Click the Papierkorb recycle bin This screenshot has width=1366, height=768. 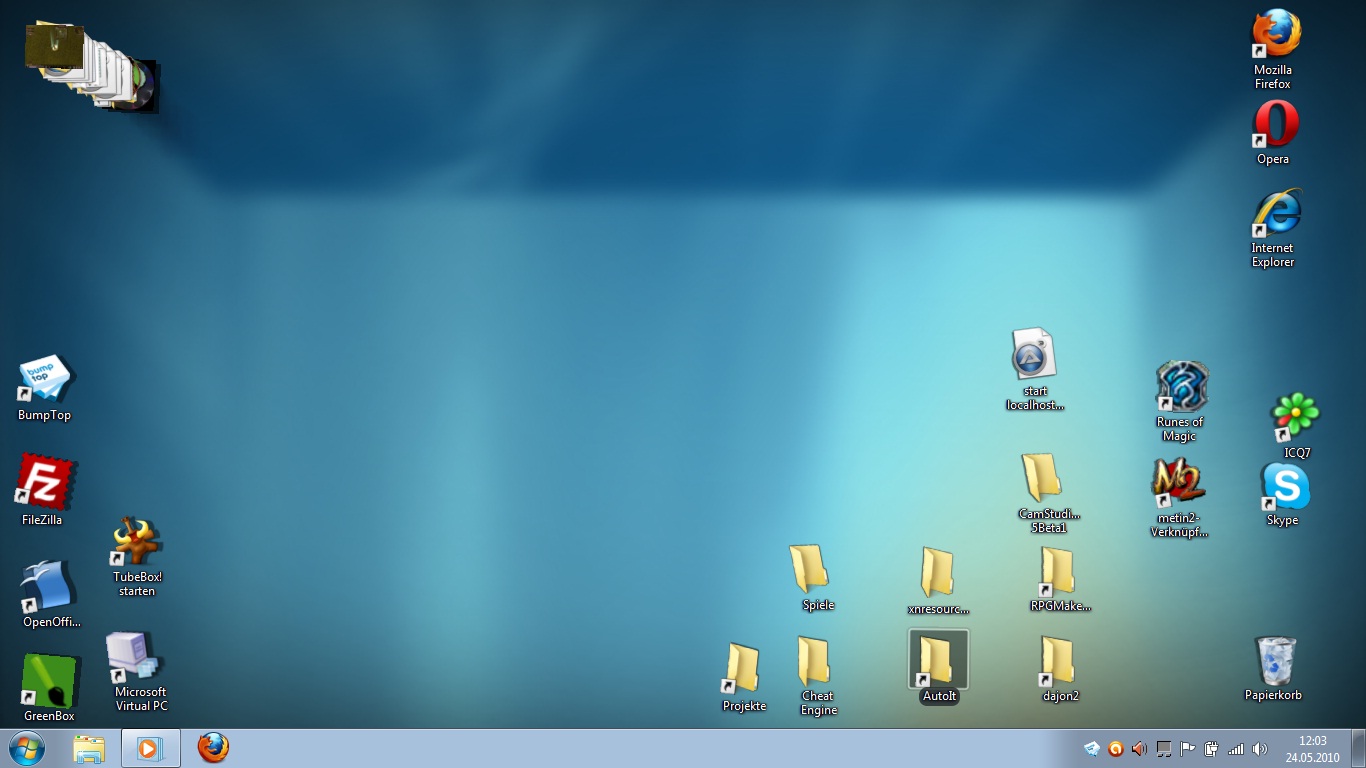[x=1274, y=661]
